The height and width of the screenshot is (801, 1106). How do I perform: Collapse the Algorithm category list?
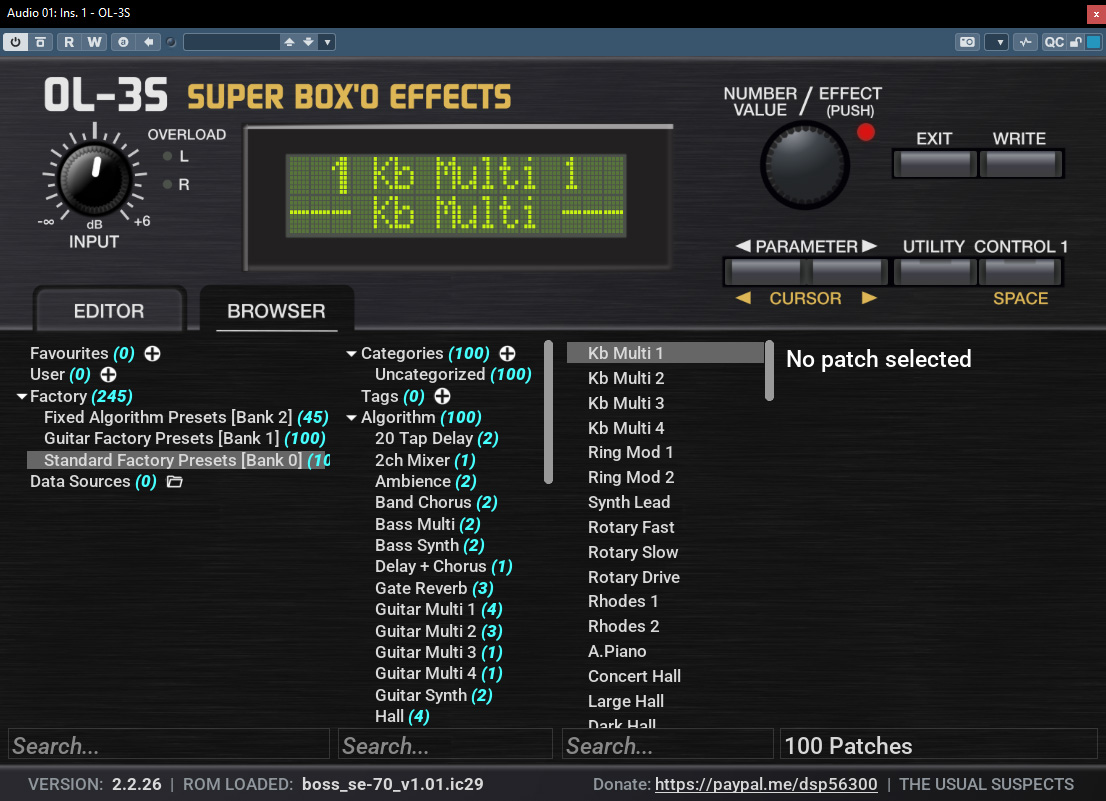coord(351,418)
